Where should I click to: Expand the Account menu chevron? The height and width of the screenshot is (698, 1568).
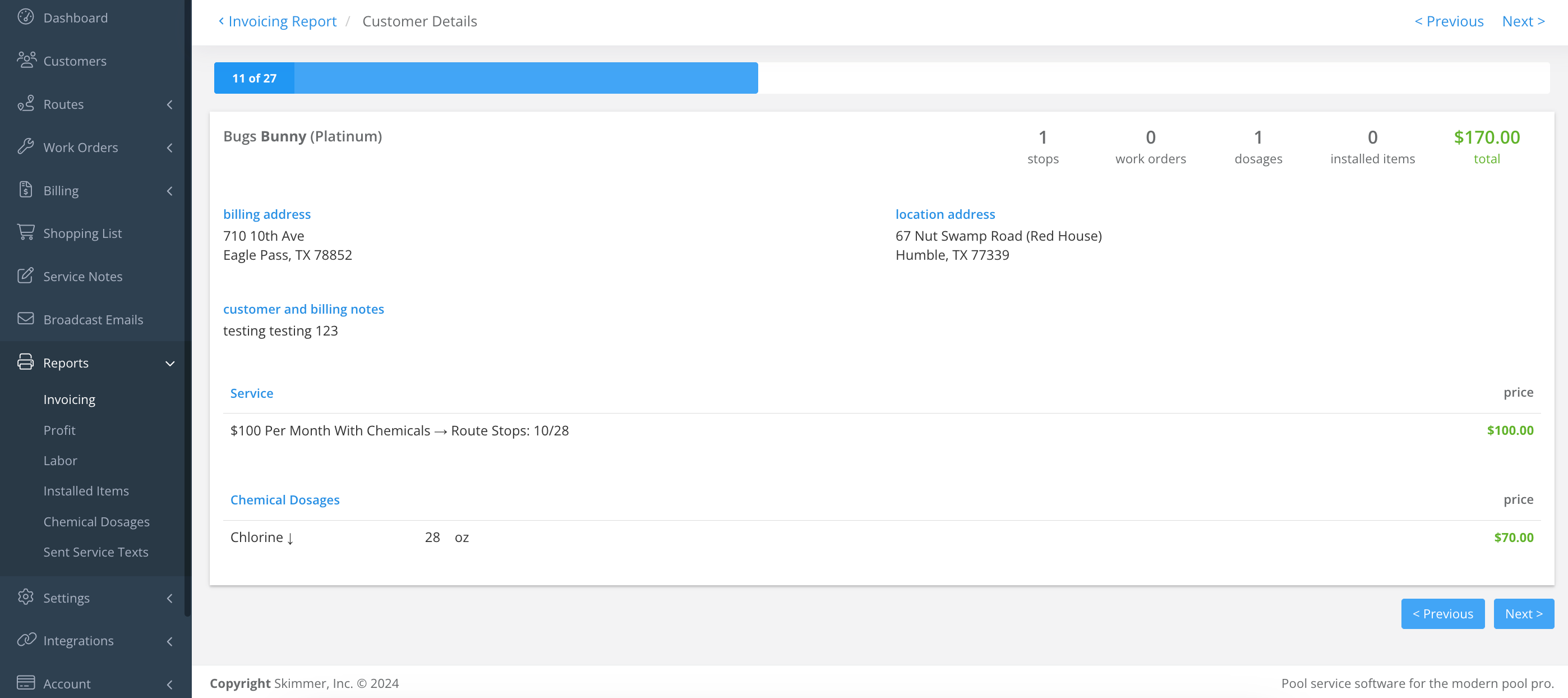[170, 684]
